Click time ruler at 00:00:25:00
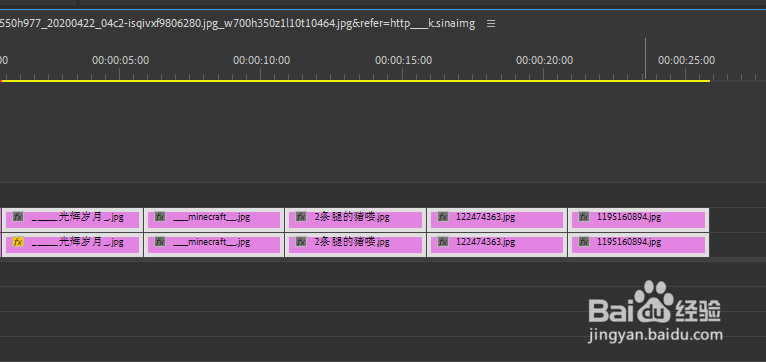Image resolution: width=766 pixels, height=362 pixels. tap(686, 61)
